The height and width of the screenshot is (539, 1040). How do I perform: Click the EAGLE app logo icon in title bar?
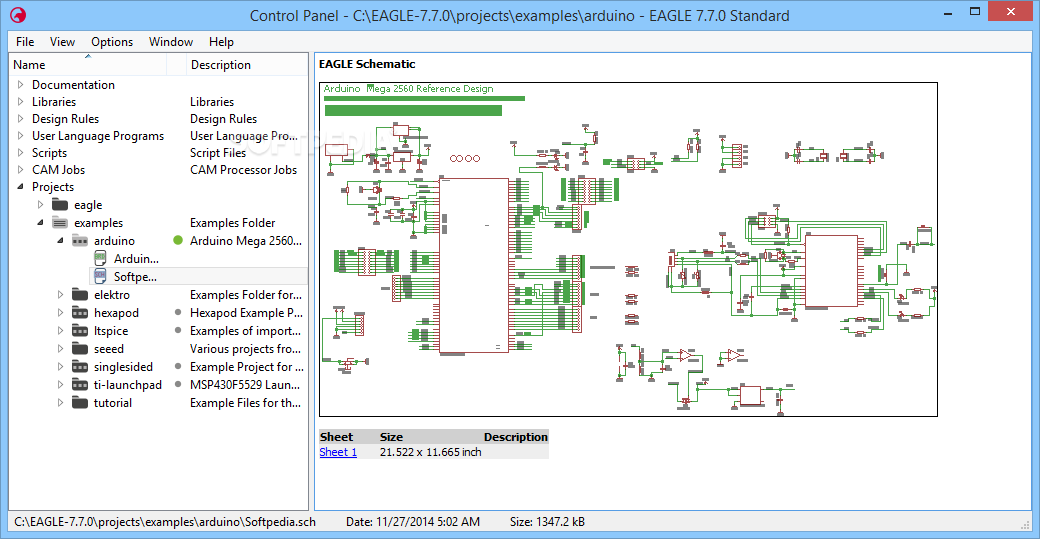point(18,15)
